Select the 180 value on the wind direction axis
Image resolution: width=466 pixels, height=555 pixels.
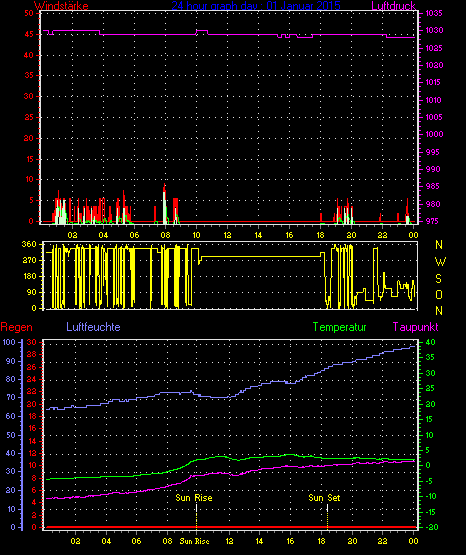tap(29, 276)
